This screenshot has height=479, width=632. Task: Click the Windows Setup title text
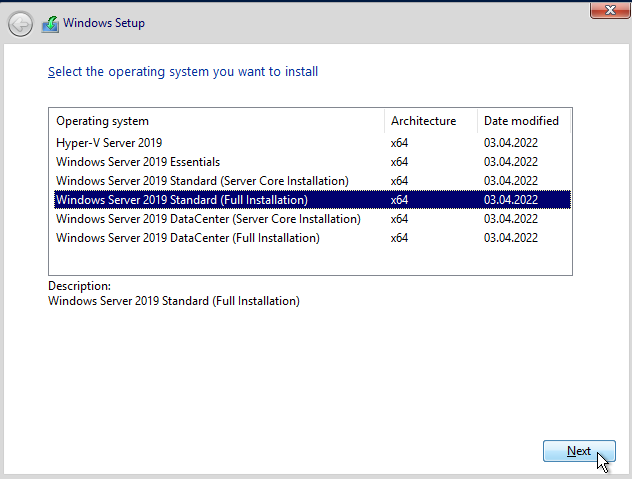pos(104,23)
